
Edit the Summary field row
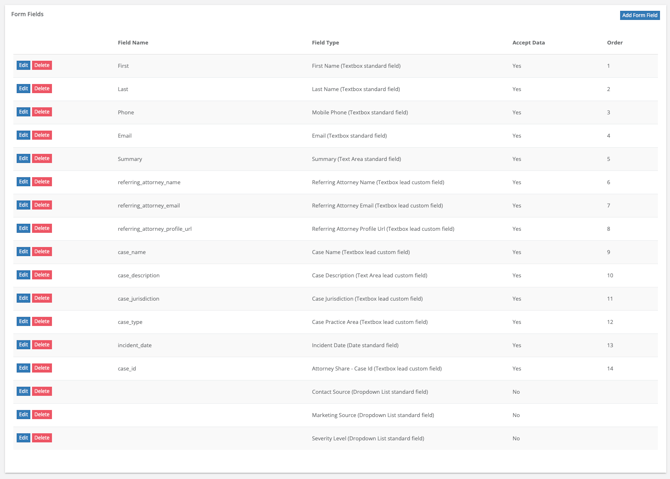[x=23, y=158]
